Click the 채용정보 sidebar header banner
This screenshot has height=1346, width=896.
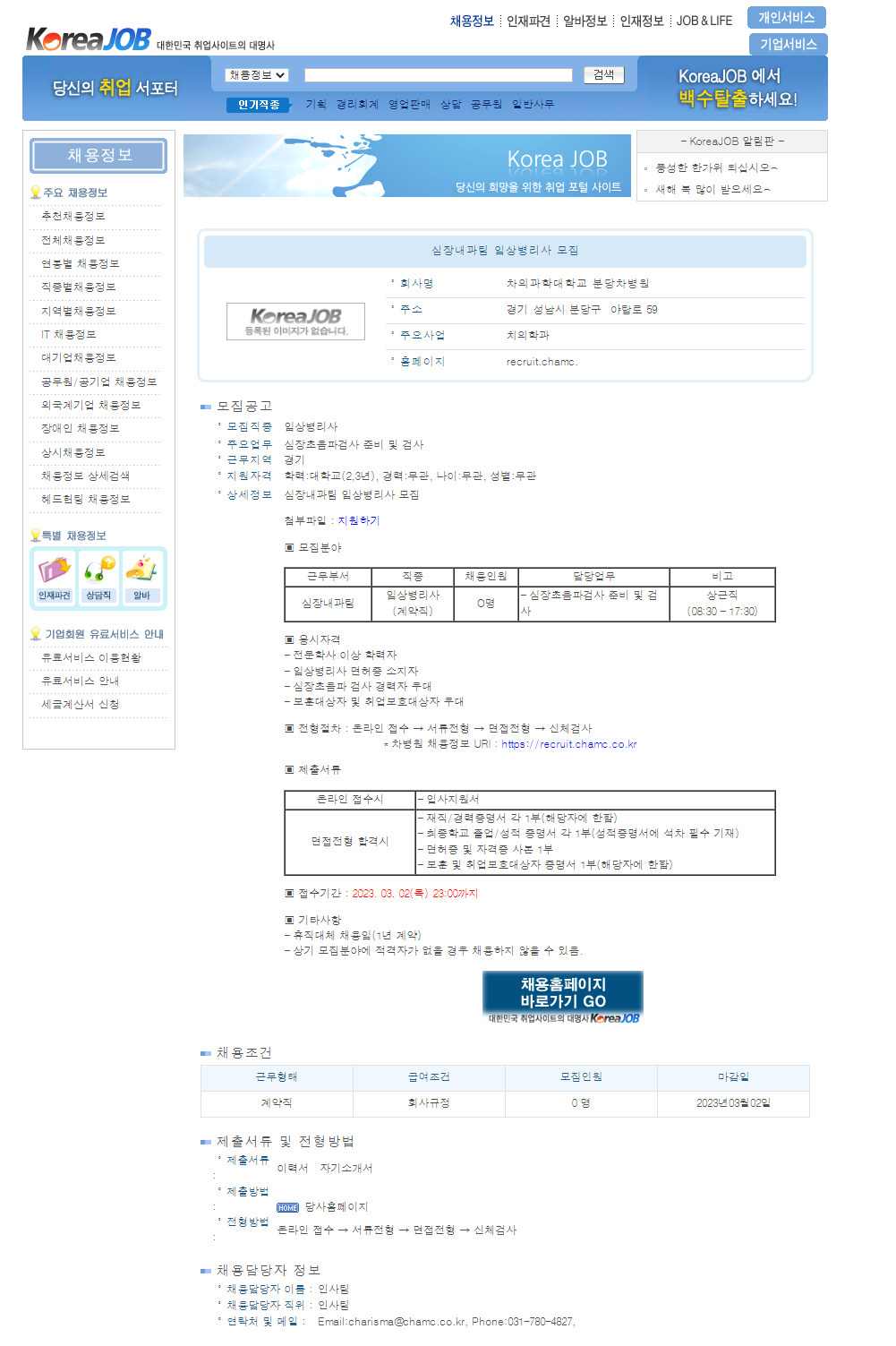coord(98,156)
